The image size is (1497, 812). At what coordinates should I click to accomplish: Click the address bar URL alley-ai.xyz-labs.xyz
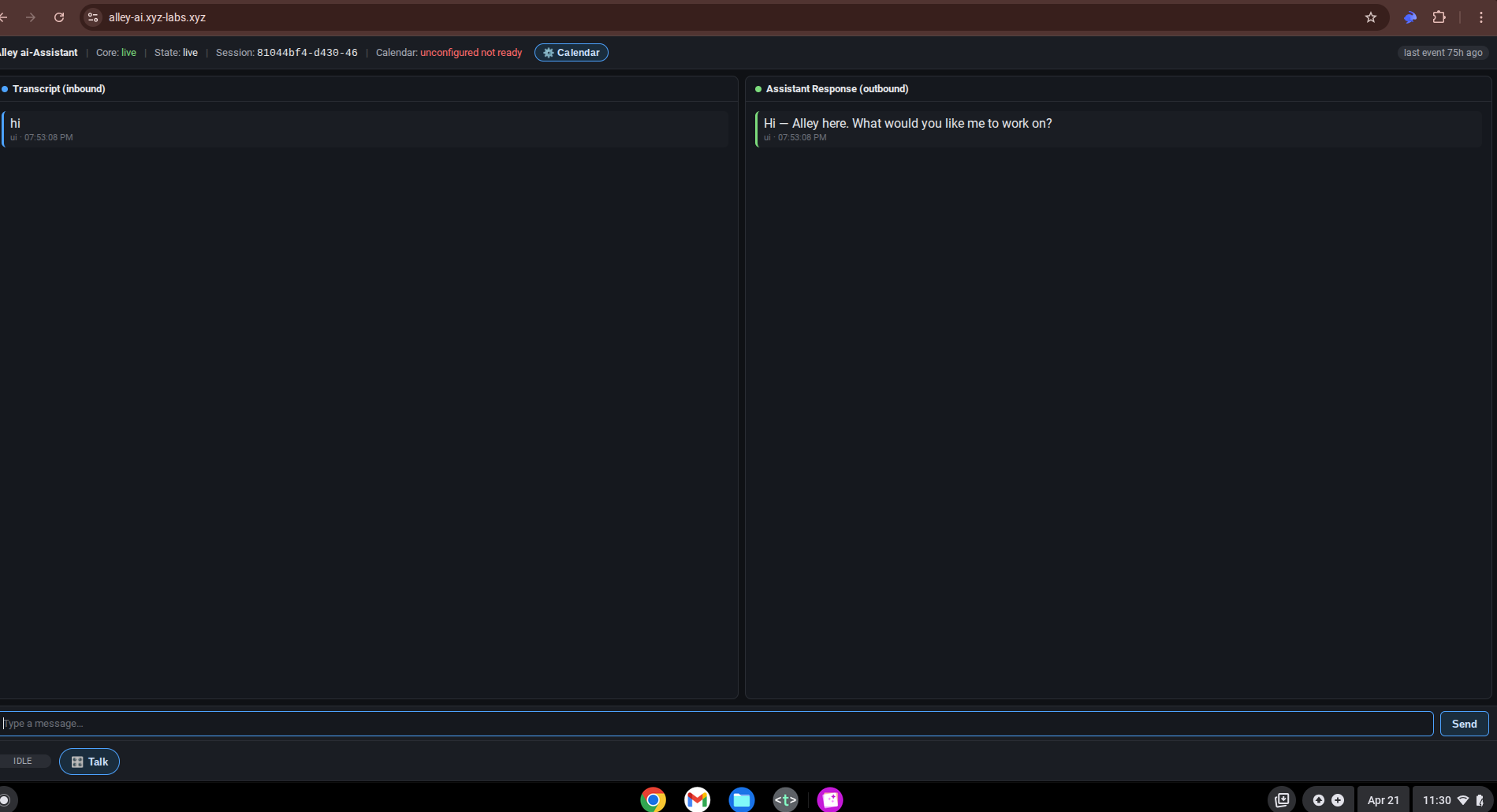coord(157,17)
